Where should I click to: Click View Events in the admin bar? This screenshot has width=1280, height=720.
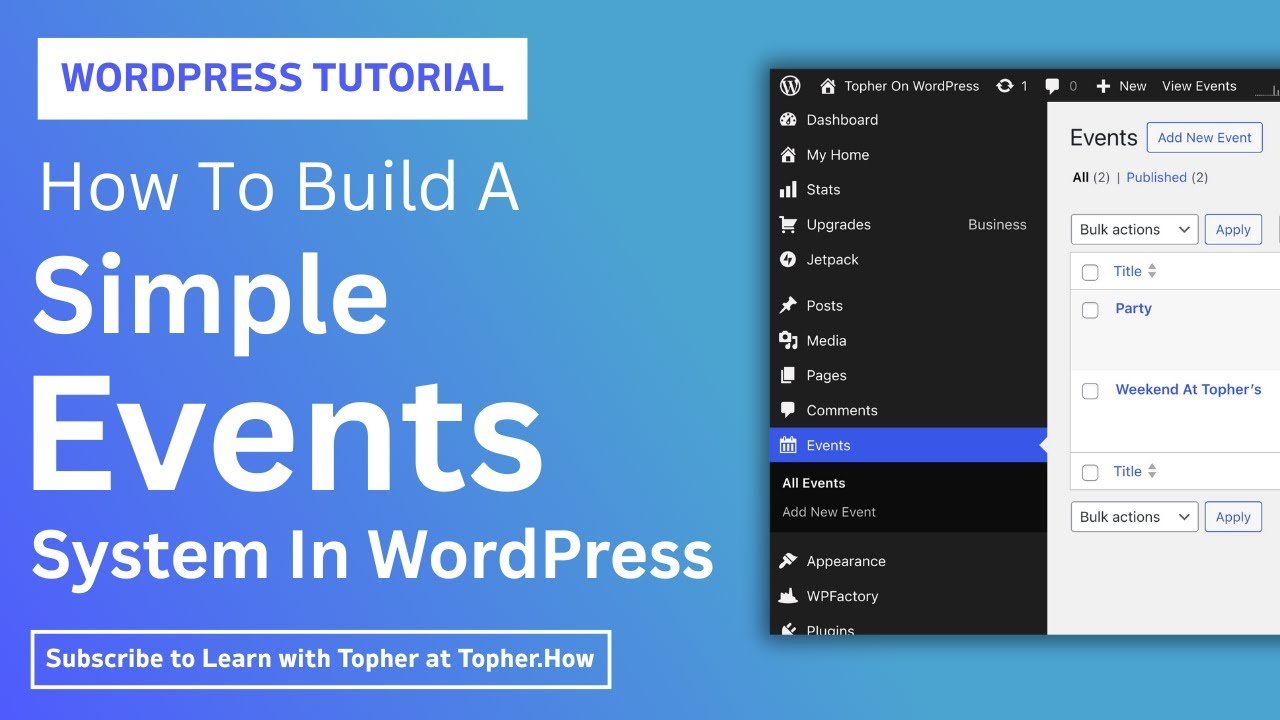[1199, 86]
